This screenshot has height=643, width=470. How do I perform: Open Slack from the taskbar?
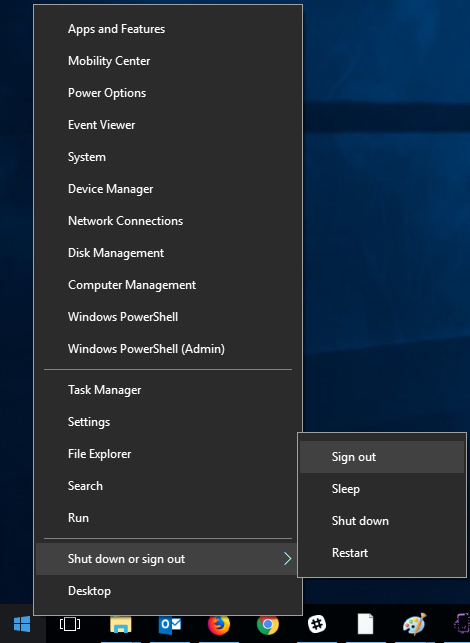click(317, 625)
